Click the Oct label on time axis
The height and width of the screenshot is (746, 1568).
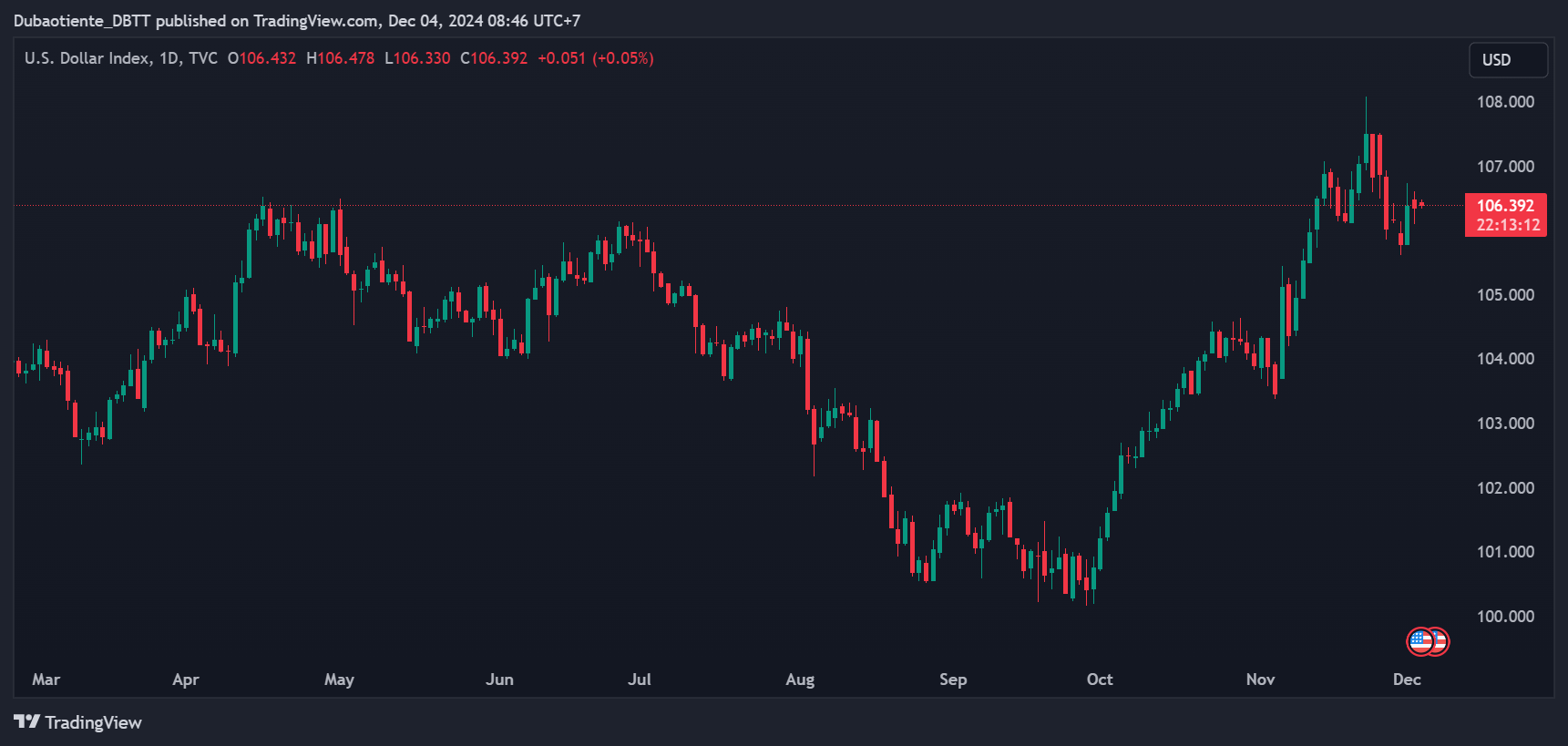(1100, 680)
